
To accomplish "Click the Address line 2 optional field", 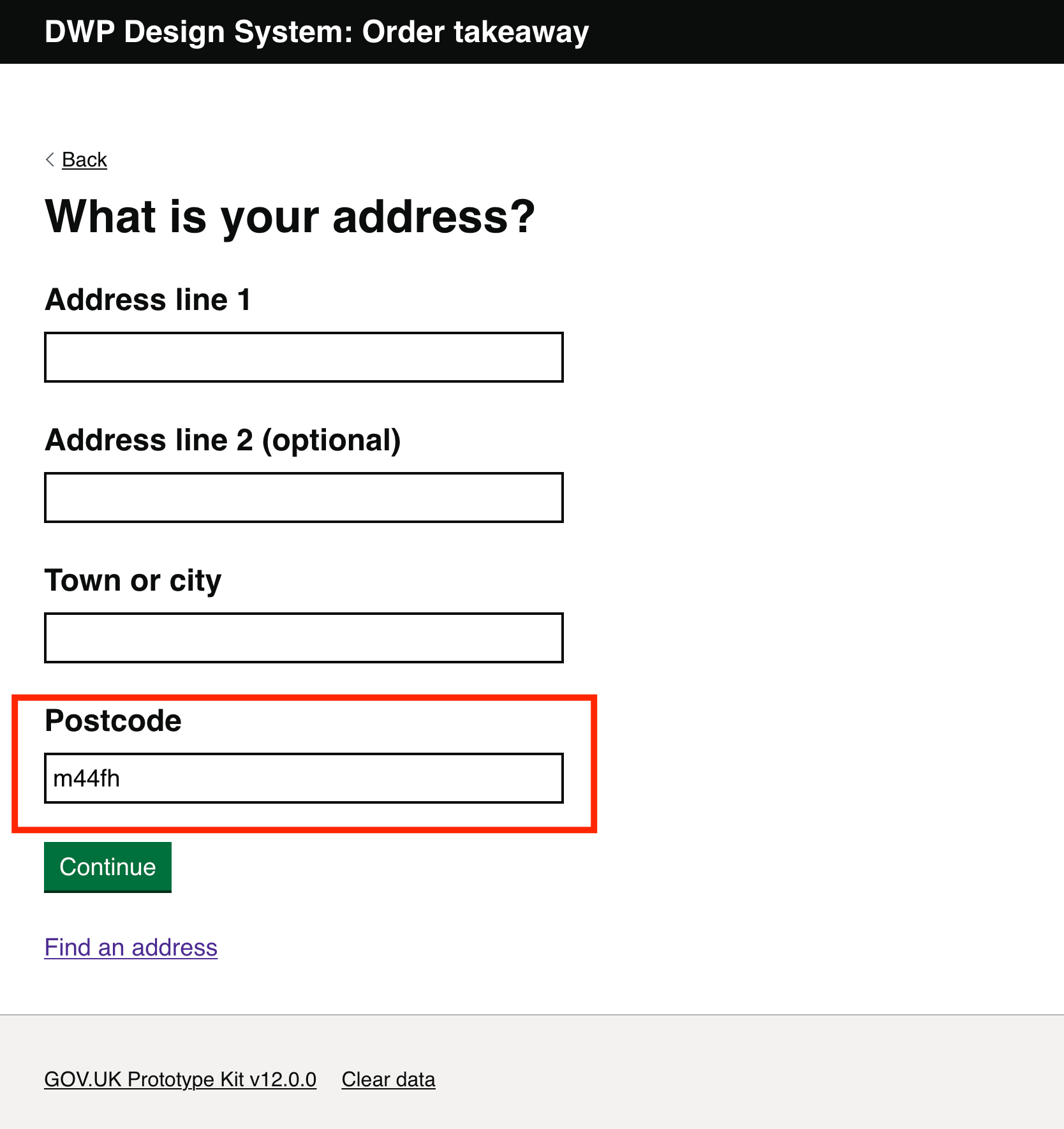I will coord(303,498).
